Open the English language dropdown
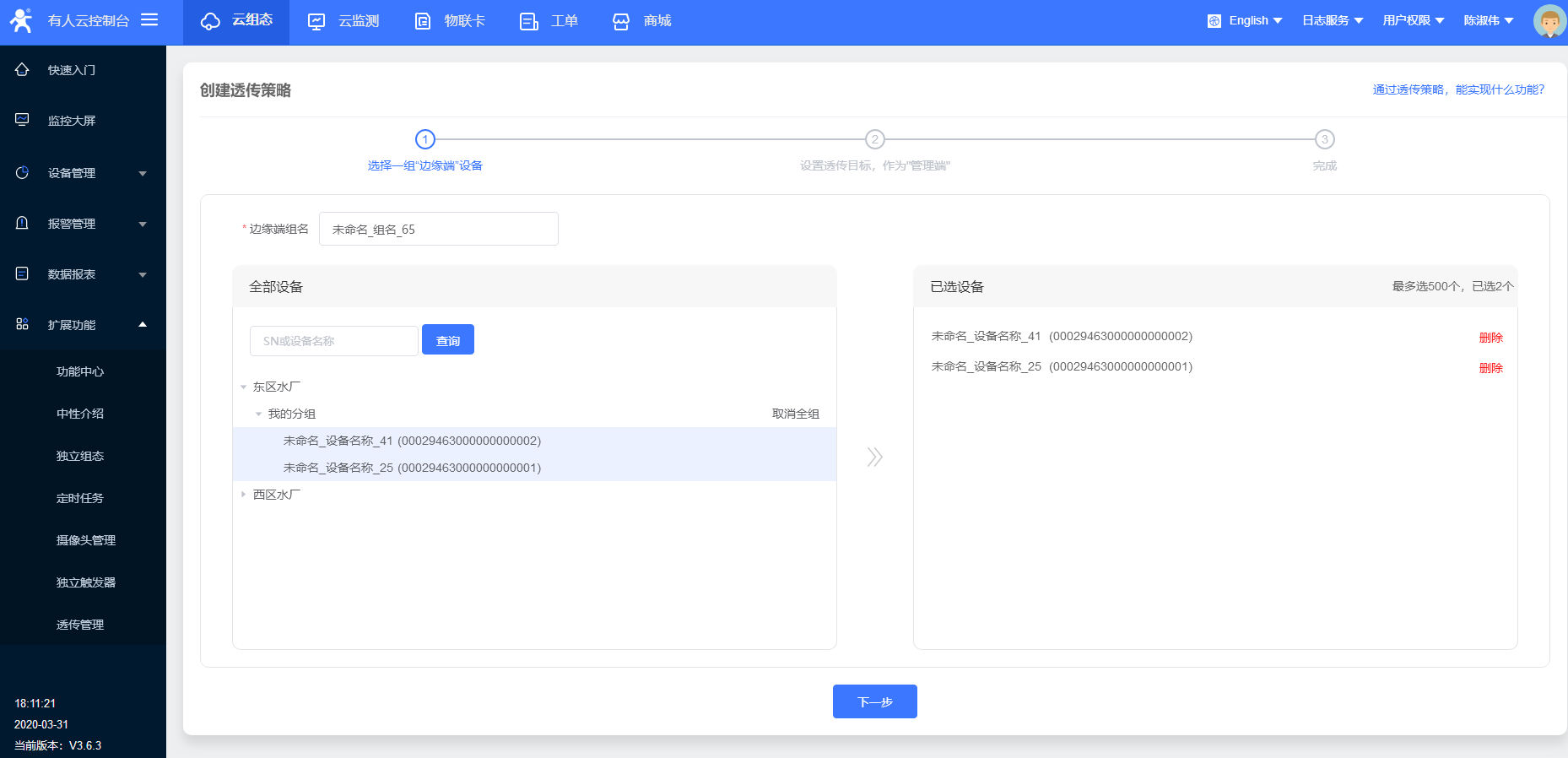The image size is (1568, 758). click(1256, 20)
